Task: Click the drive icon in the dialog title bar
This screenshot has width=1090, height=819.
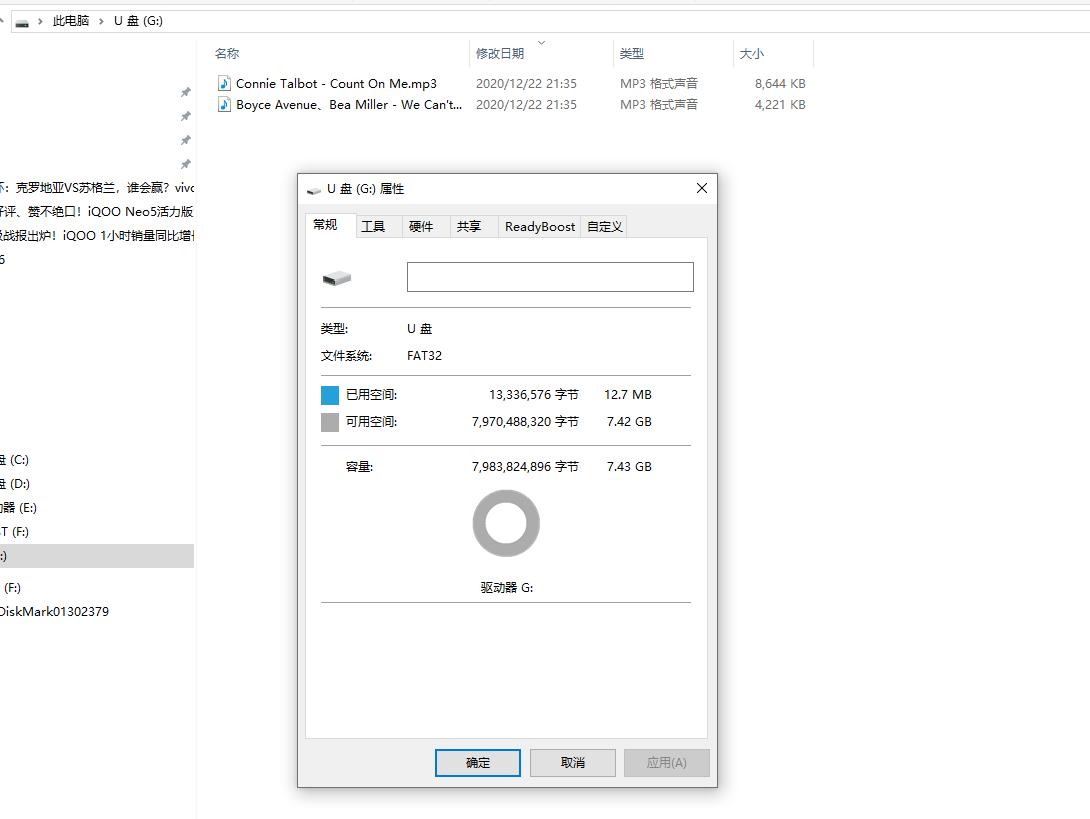Action: 313,188
